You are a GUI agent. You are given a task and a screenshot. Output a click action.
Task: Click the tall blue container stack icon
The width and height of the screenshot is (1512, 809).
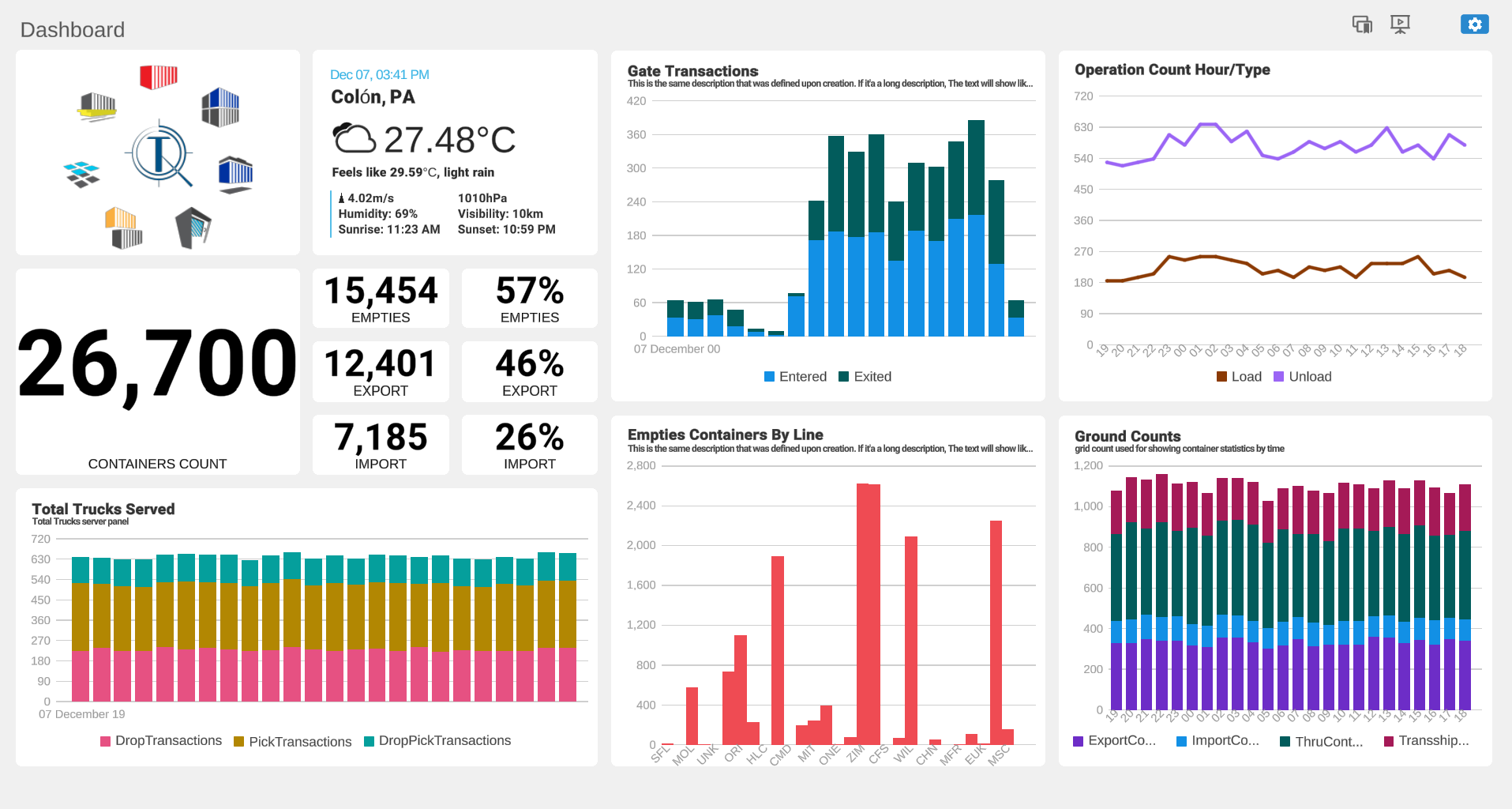(x=220, y=107)
